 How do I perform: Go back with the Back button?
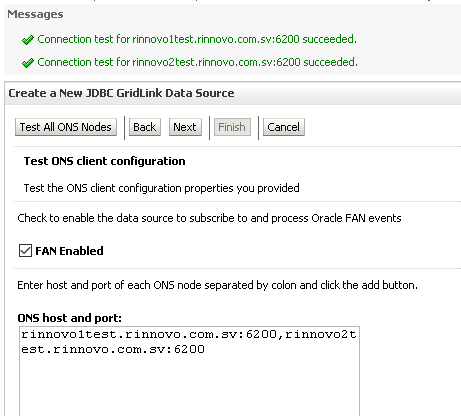(x=145, y=127)
